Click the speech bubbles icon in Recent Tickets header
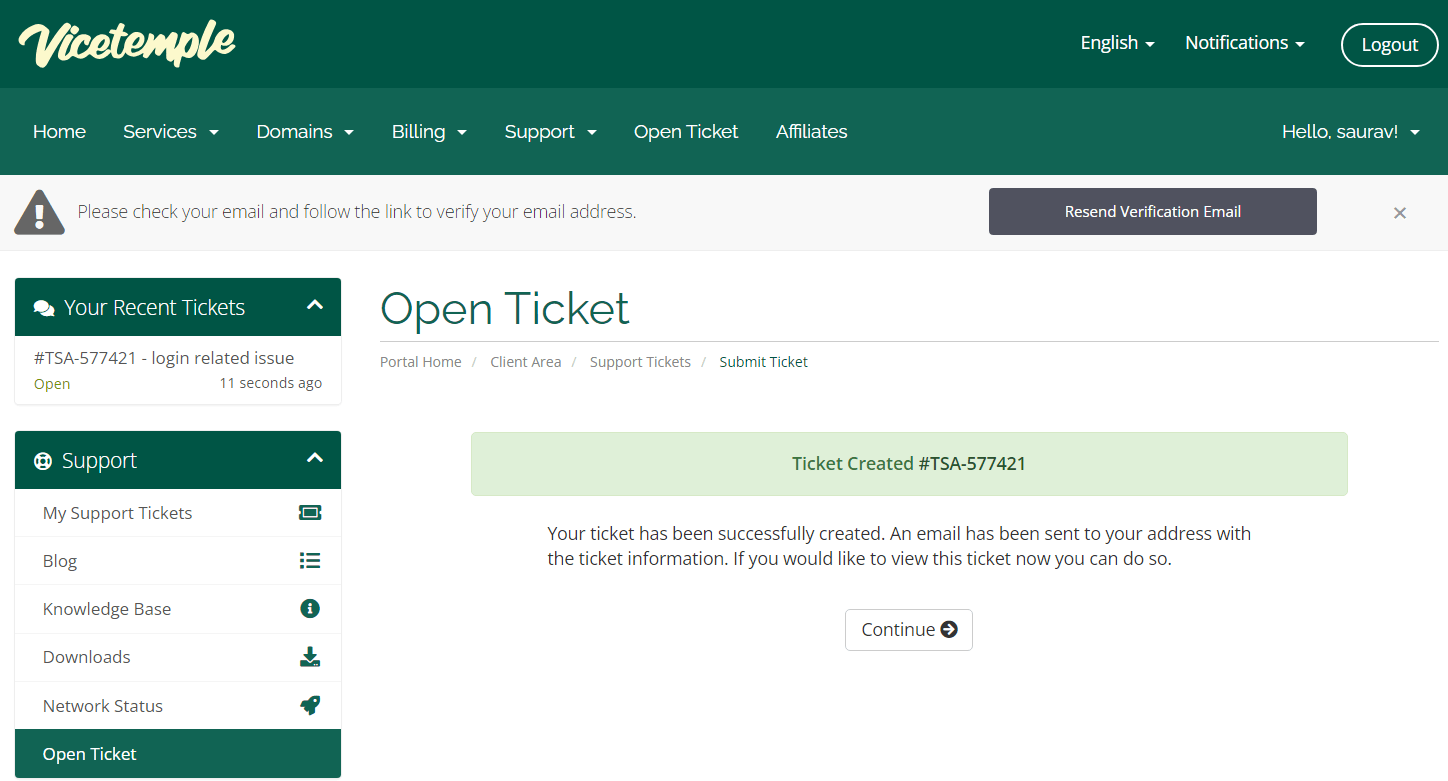The width and height of the screenshot is (1448, 781). (44, 308)
